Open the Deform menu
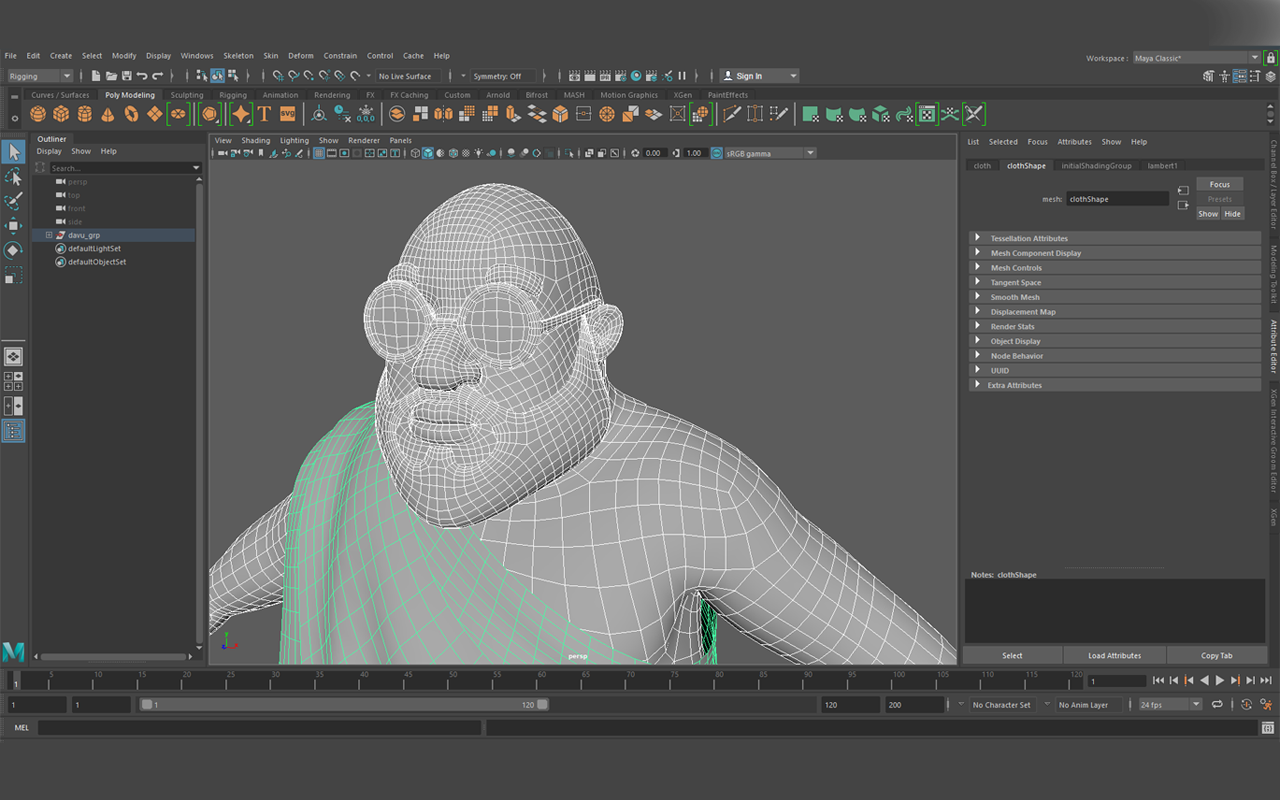The image size is (1280, 800). [300, 56]
